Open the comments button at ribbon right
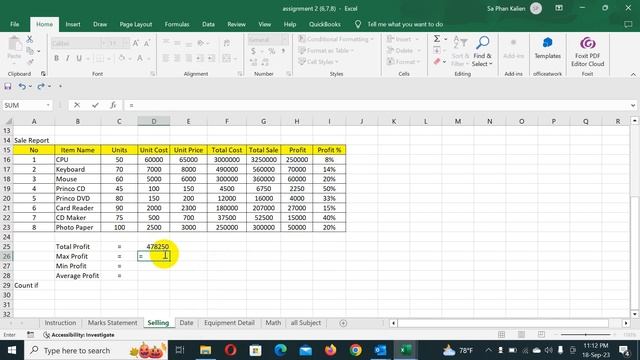The image size is (640, 360). (628, 24)
